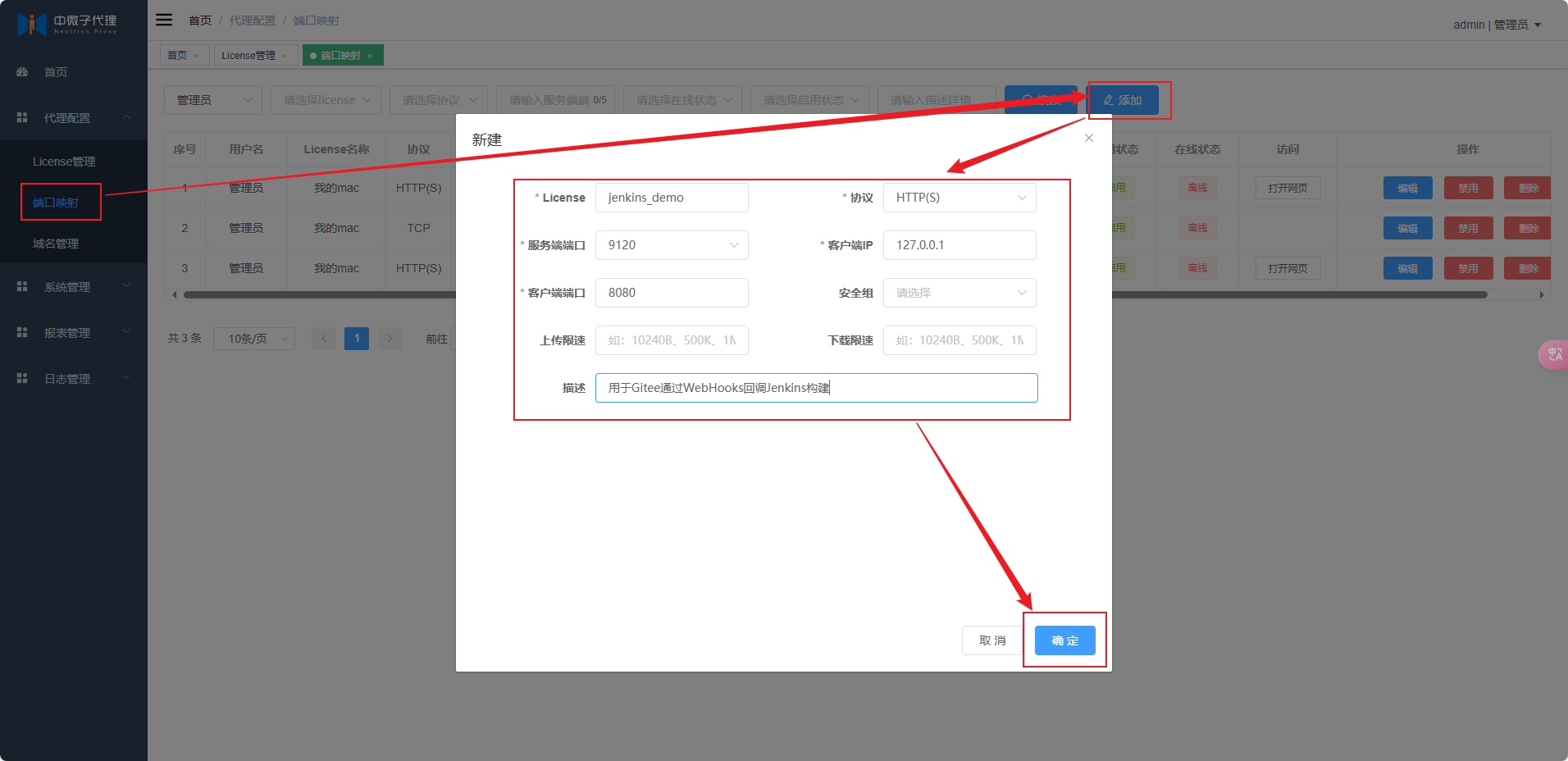This screenshot has height=761, width=1568.
Task: Expand the 日志管理 sidebar group
Action: click(74, 379)
